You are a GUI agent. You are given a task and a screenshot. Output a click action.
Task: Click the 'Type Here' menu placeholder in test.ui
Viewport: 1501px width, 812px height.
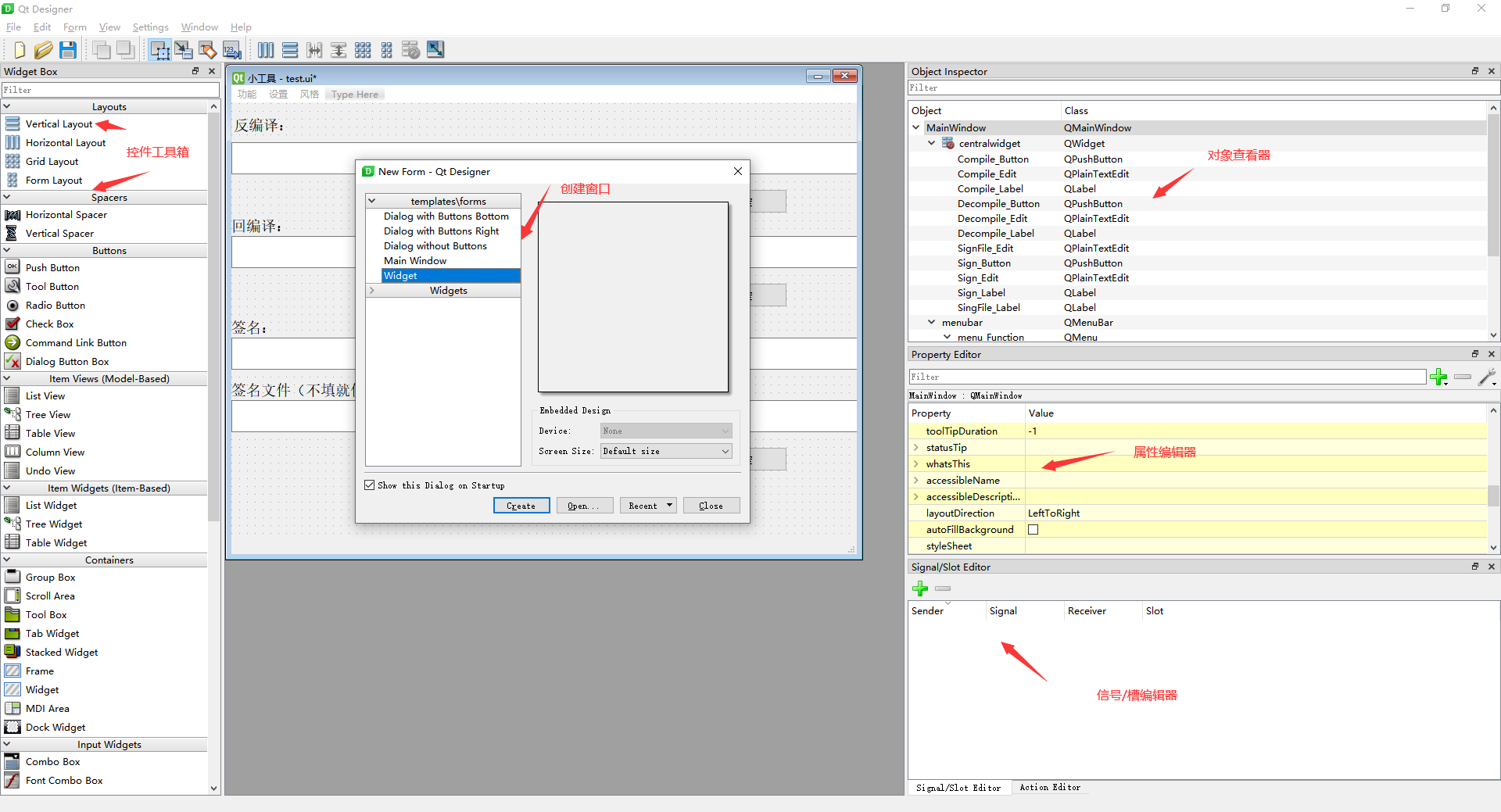click(x=355, y=95)
